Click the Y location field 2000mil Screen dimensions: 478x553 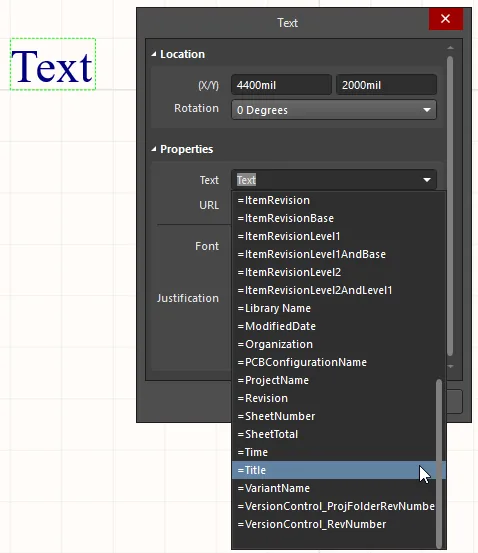click(386, 85)
